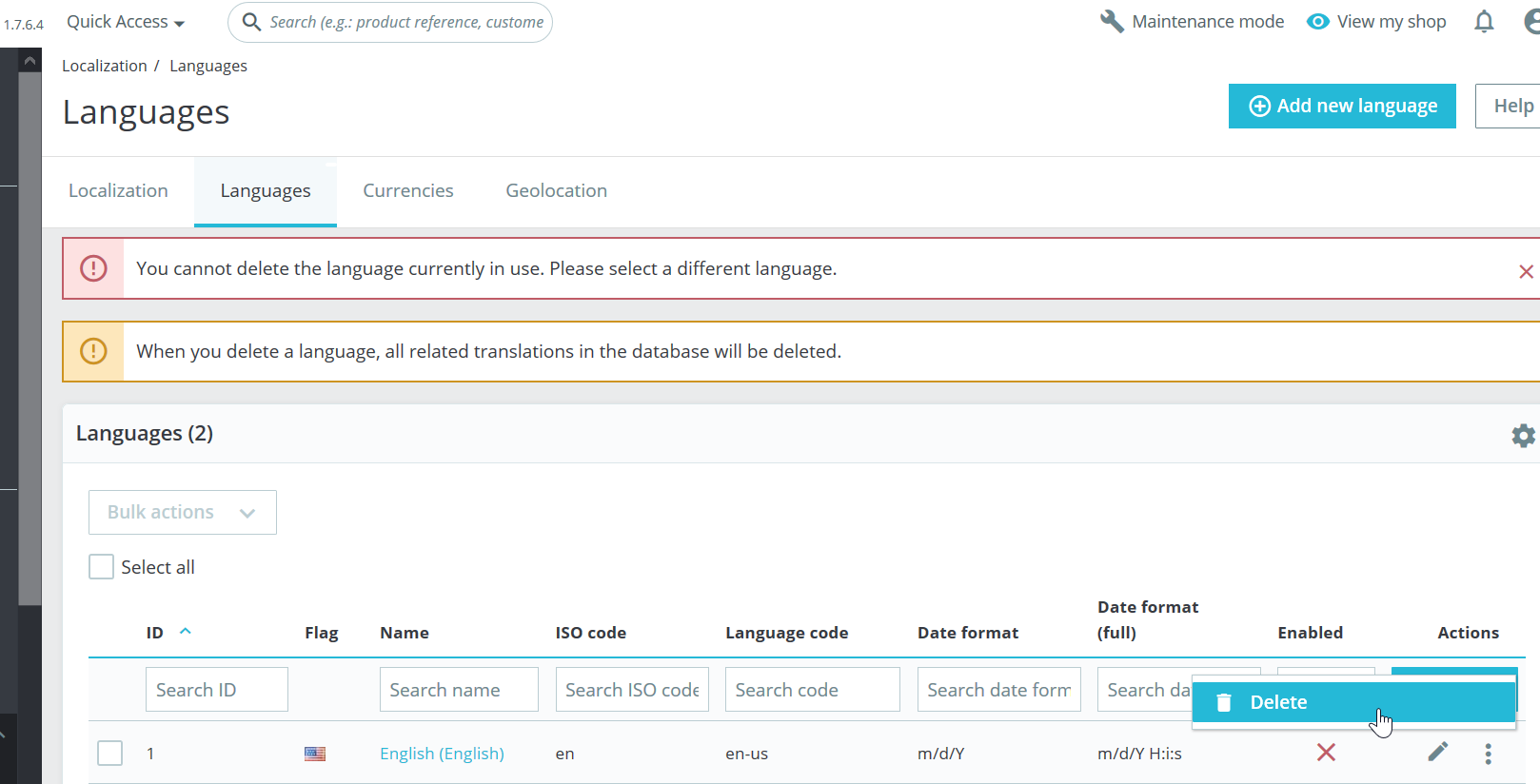Click the magnifier icon in search bar
The height and width of the screenshot is (784, 1540).
(251, 22)
